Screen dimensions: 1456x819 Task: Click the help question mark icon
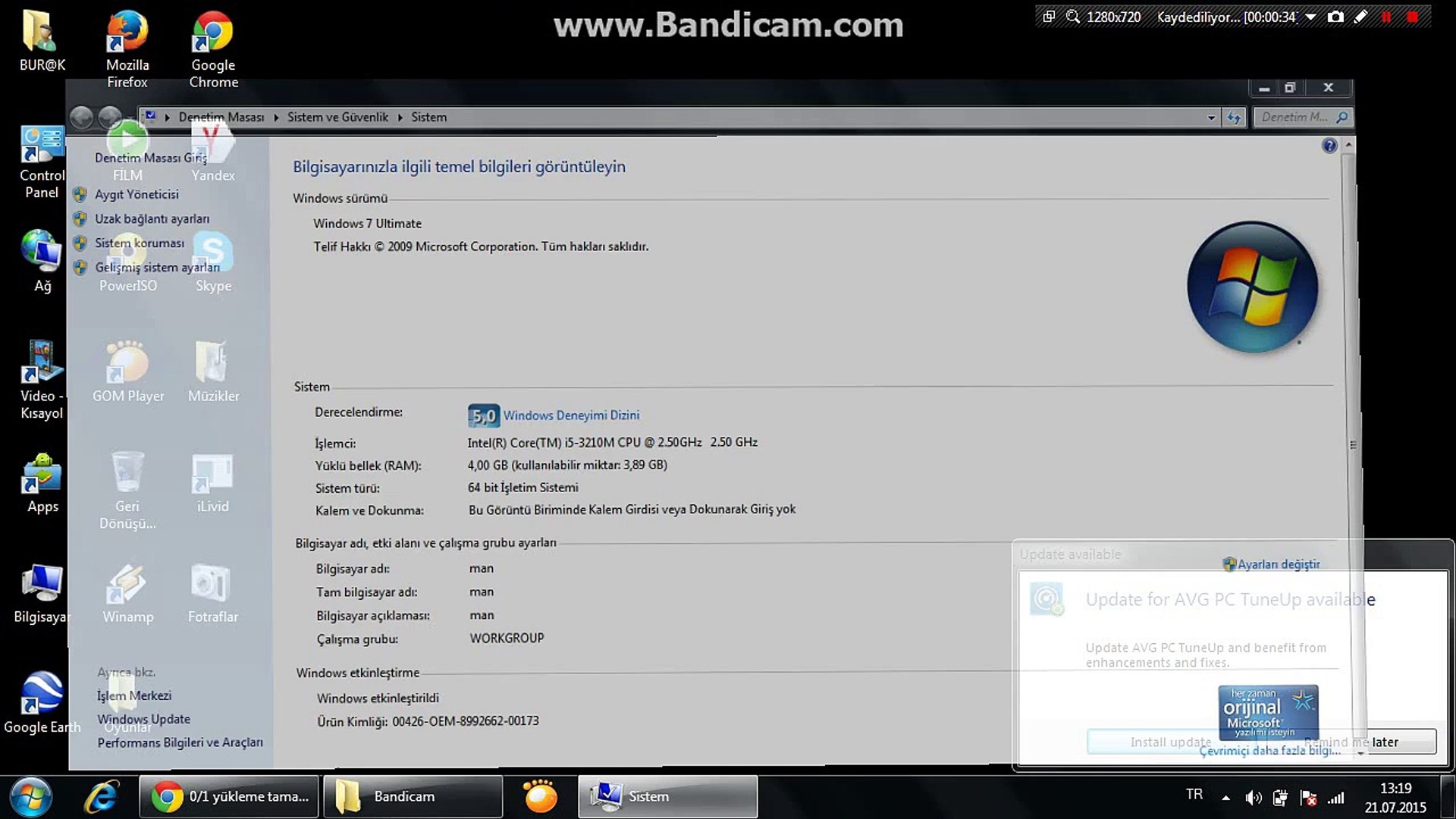click(1329, 146)
